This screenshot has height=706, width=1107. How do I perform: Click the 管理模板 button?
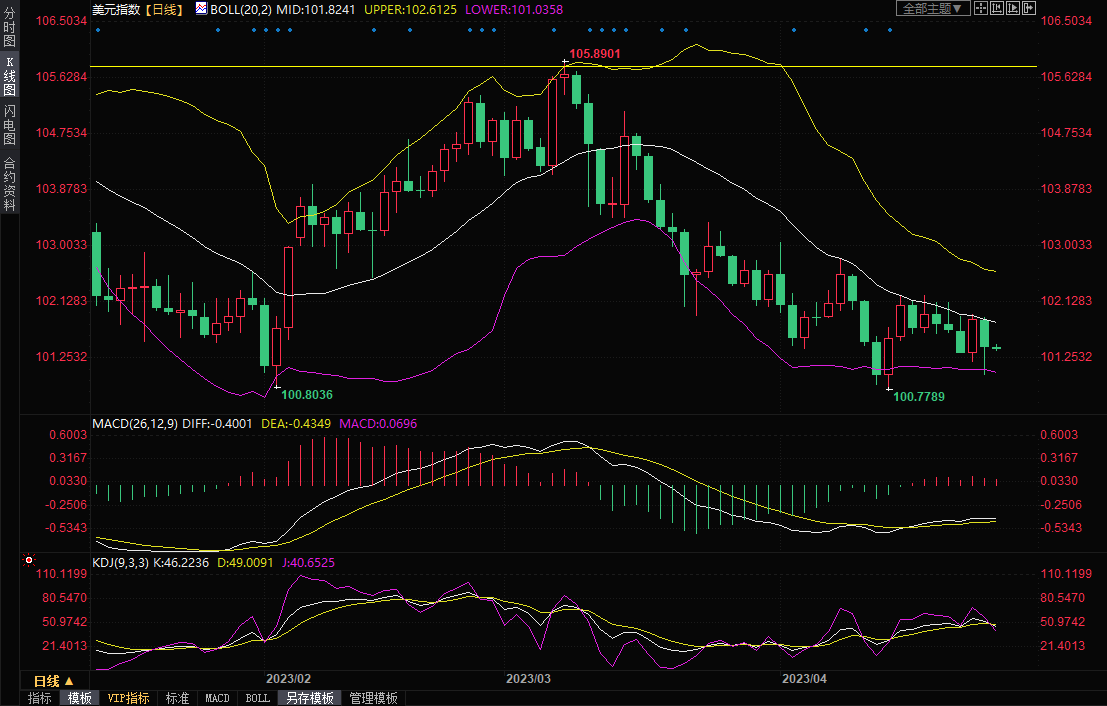pos(373,698)
